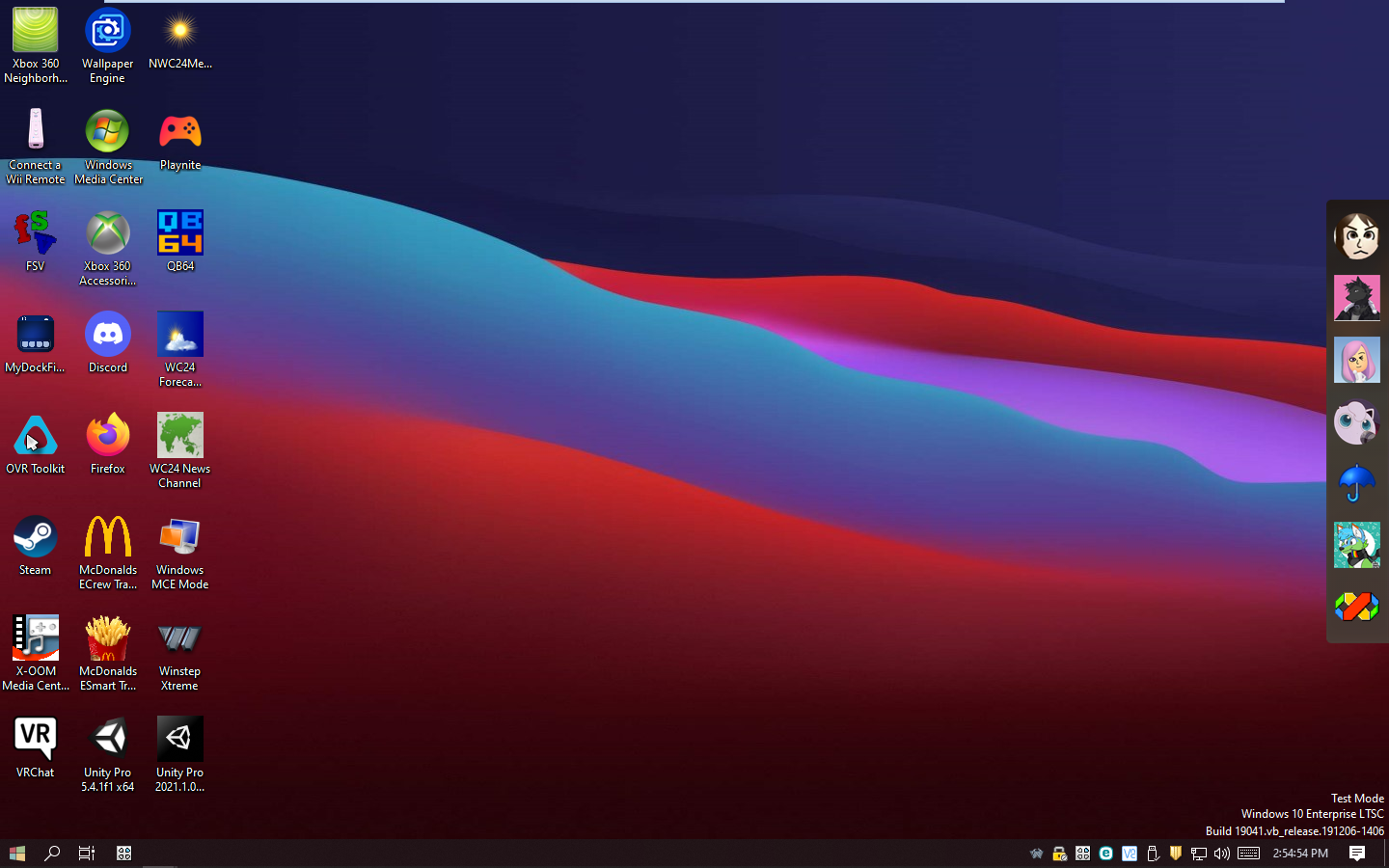Open the WC24 Forecast Channel icon

click(180, 349)
